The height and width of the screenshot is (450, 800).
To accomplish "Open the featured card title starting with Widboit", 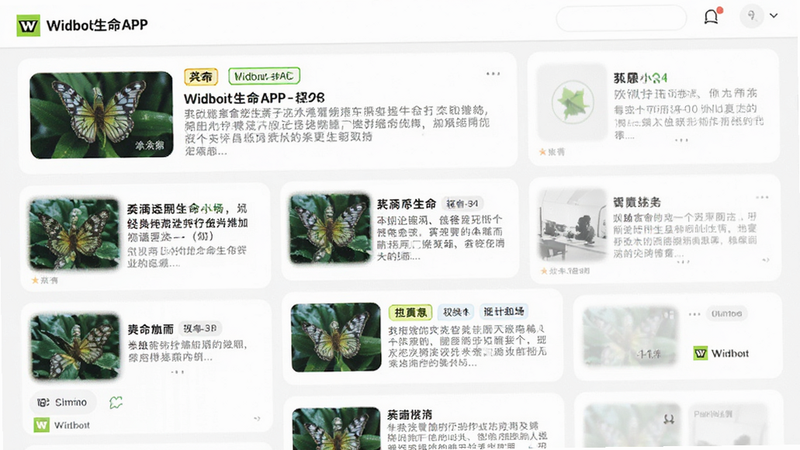I will [x=254, y=98].
